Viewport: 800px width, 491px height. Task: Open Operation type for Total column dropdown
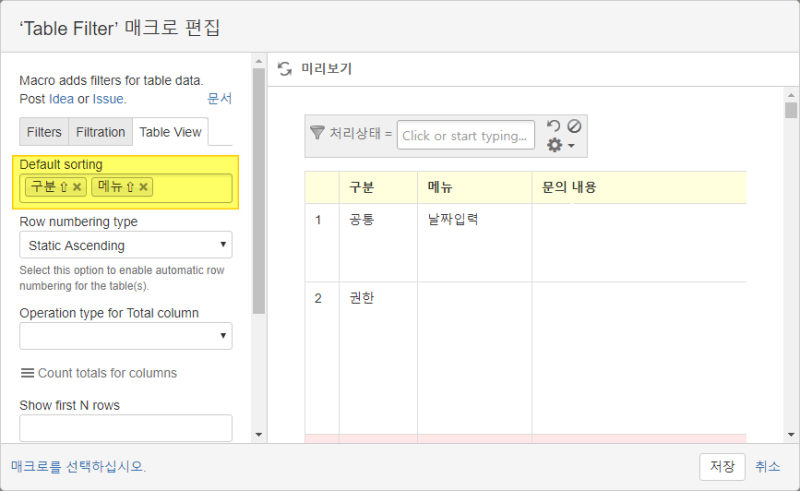pos(126,336)
